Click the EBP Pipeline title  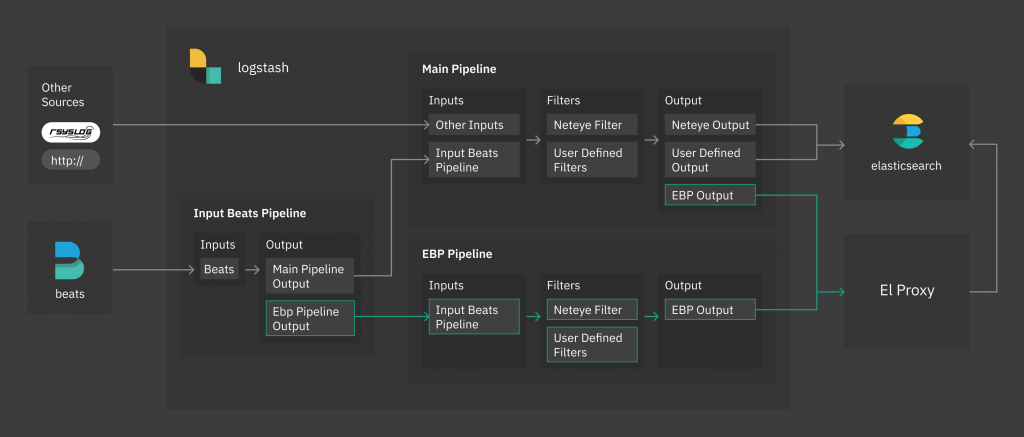click(457, 253)
